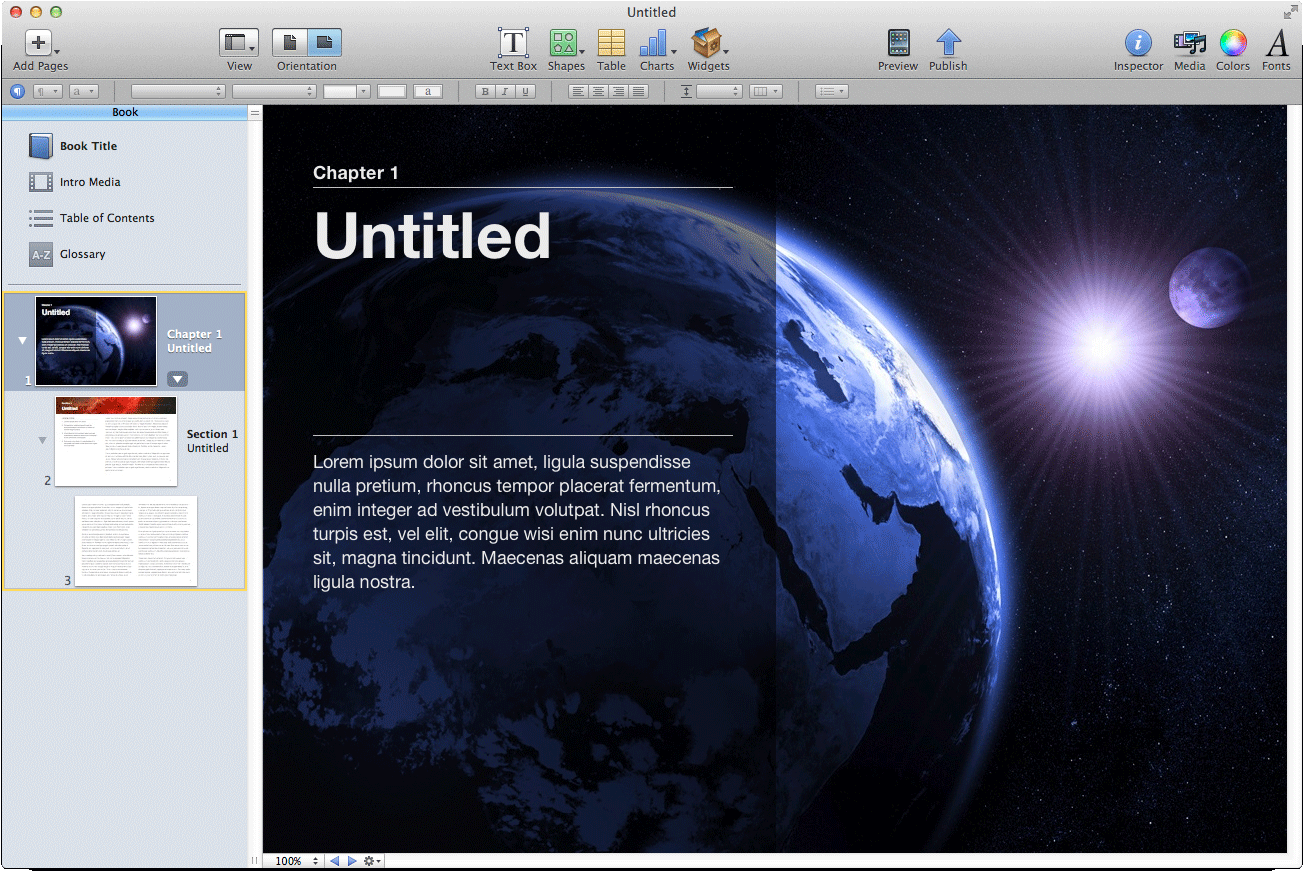Go to the next page arrow

(352, 861)
